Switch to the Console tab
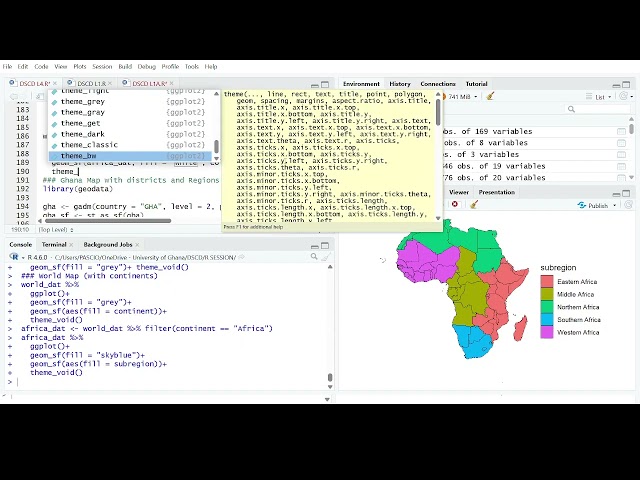This screenshot has height=480, width=640. pyautogui.click(x=20, y=244)
